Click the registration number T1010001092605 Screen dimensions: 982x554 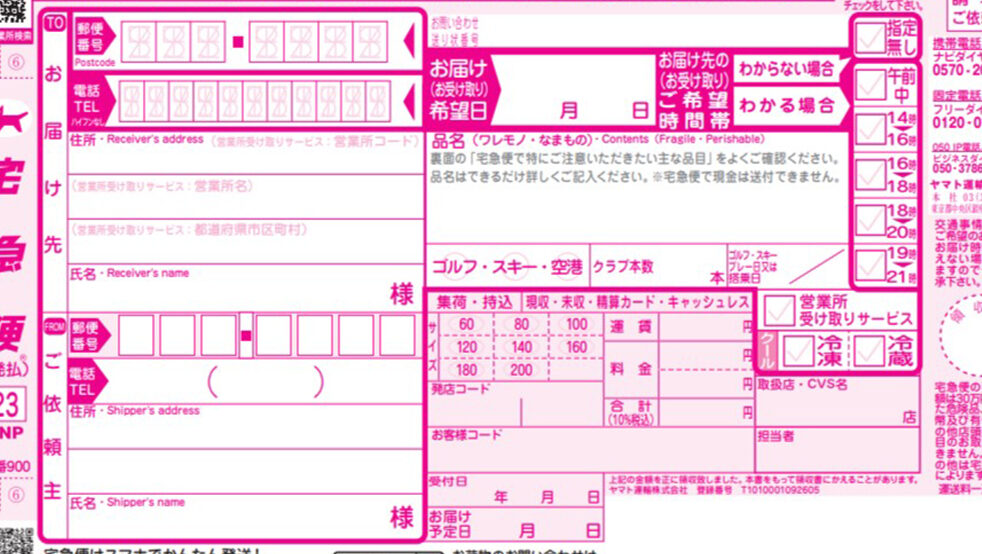780,490
